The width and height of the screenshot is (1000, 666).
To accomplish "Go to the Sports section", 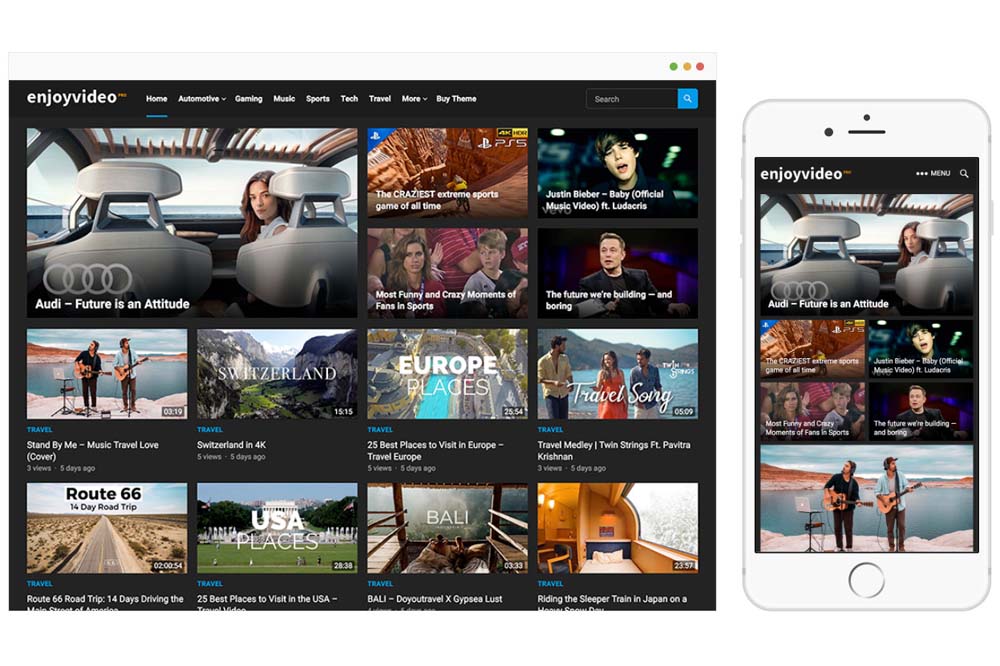I will [x=317, y=99].
